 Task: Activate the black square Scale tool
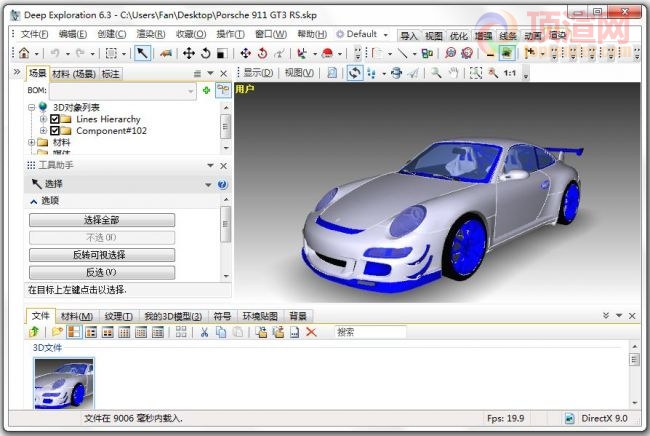[221, 53]
